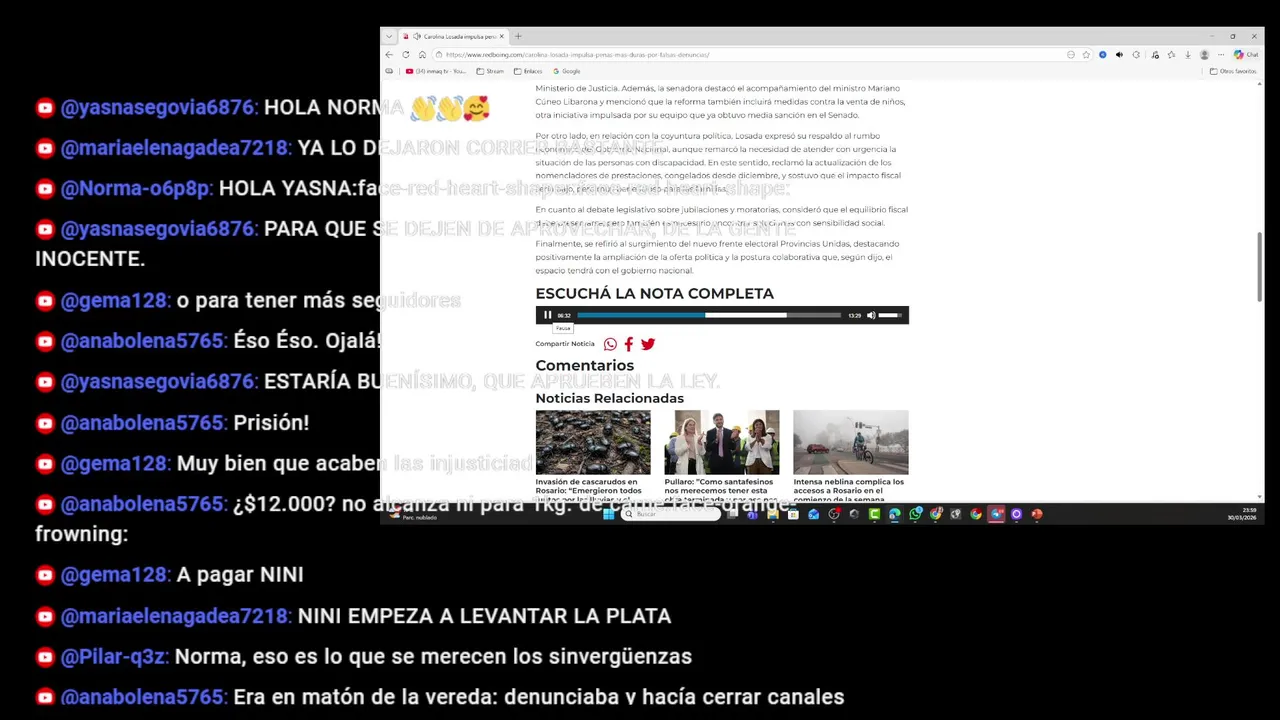1280x720 pixels.
Task: Open the Enlaces bookmarks folder
Action: (528, 71)
